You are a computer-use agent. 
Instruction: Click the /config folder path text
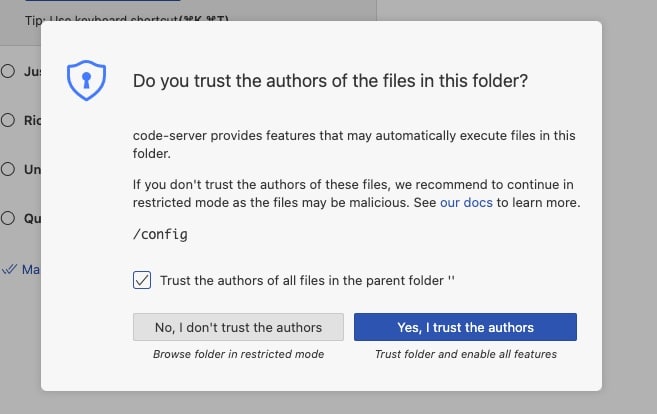click(160, 234)
